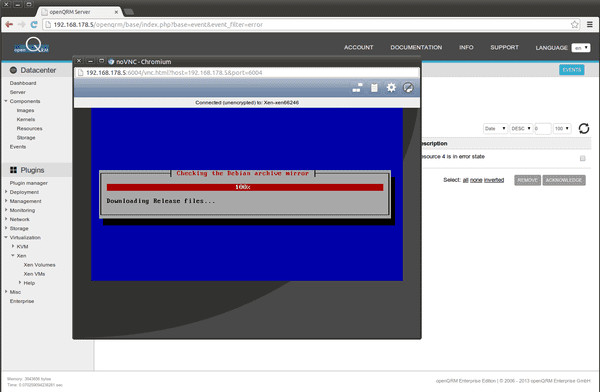Viewport: 600px width, 392px height.
Task: Expand the KVM tree item
Action: 13,246
